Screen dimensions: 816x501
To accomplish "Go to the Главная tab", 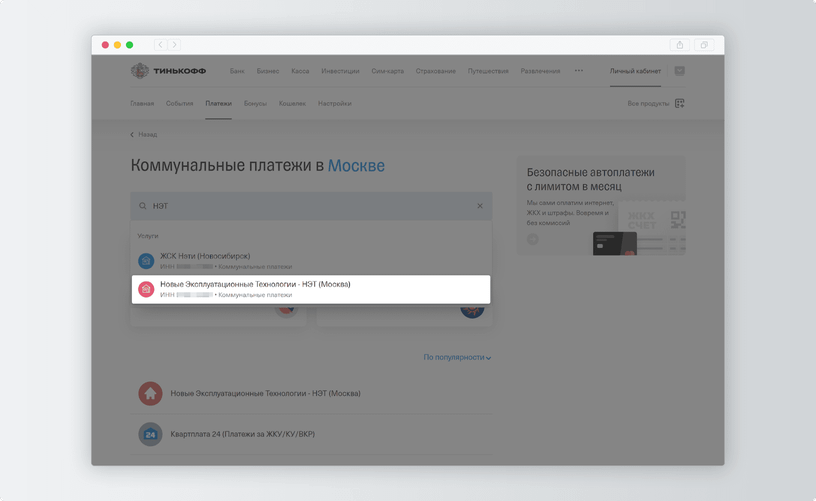I will 142,104.
